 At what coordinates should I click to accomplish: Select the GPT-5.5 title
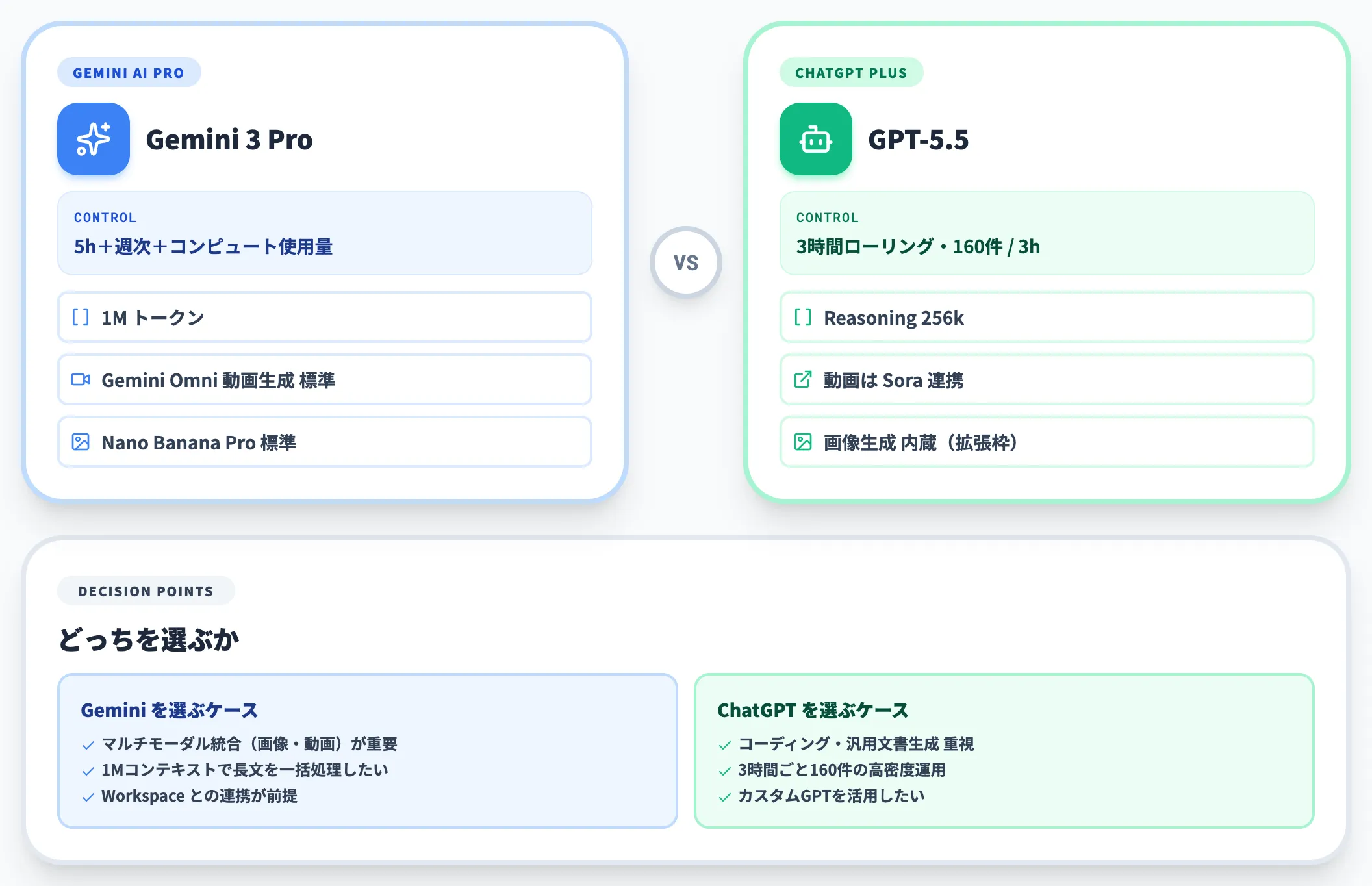click(x=919, y=140)
